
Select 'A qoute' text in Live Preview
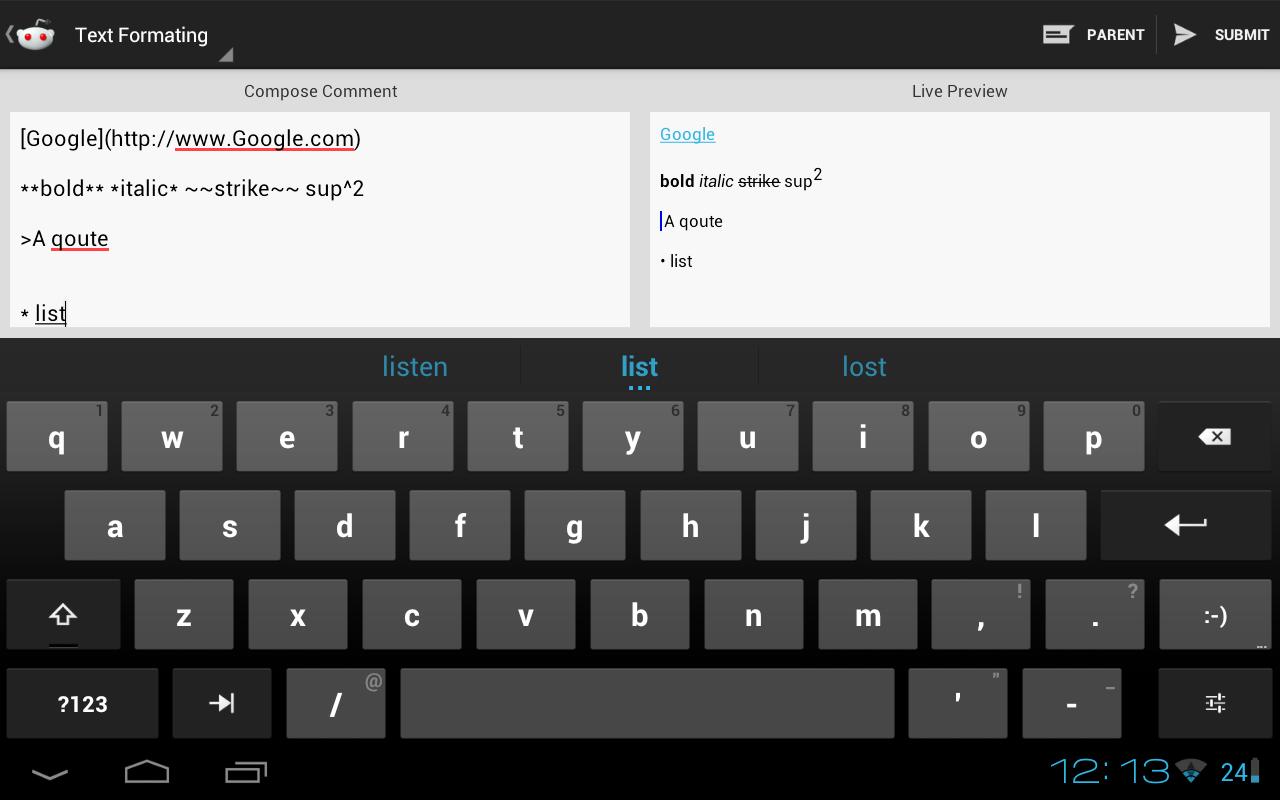click(x=693, y=222)
